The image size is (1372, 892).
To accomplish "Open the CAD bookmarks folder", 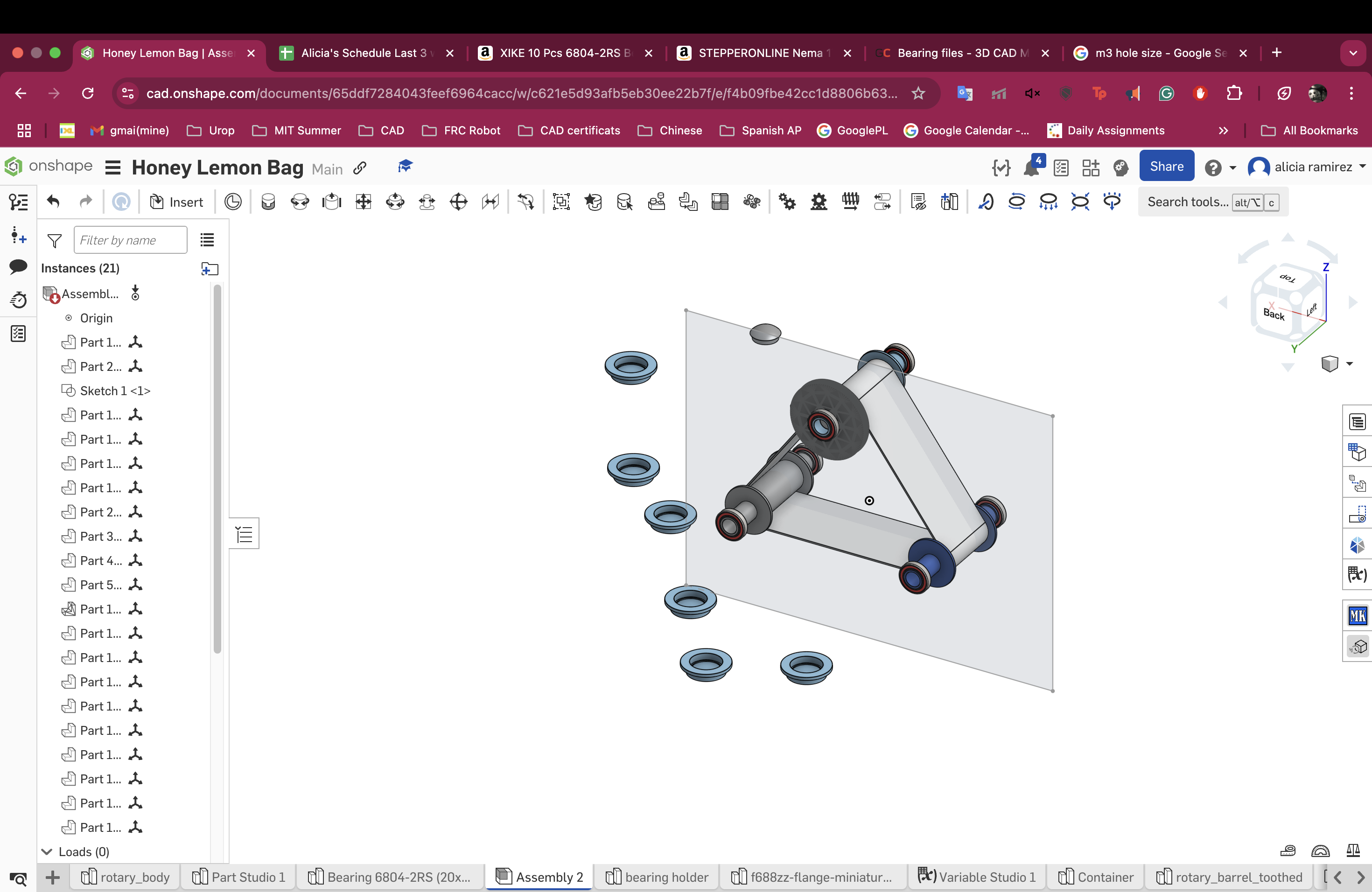I will pyautogui.click(x=381, y=131).
